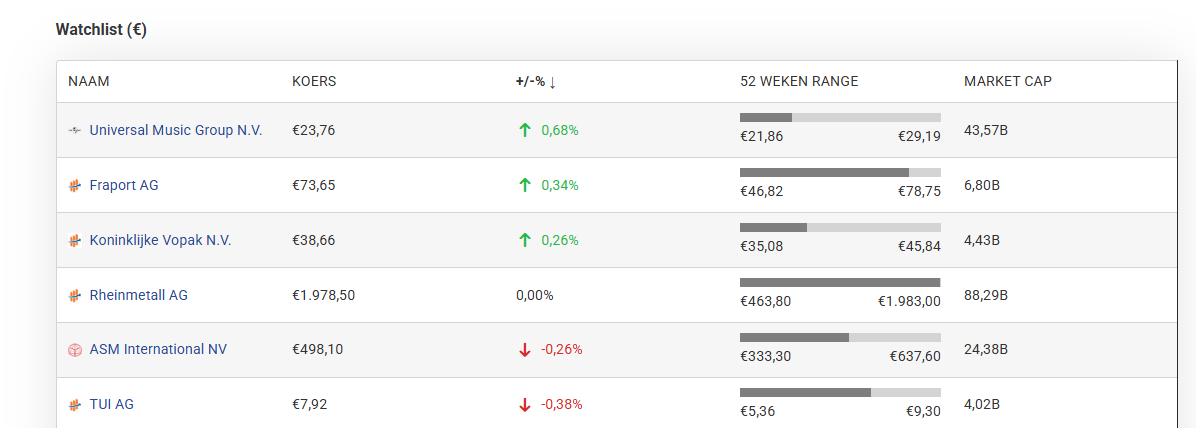This screenshot has width=1196, height=428.
Task: Click the ASM International logo icon
Action: point(74,350)
